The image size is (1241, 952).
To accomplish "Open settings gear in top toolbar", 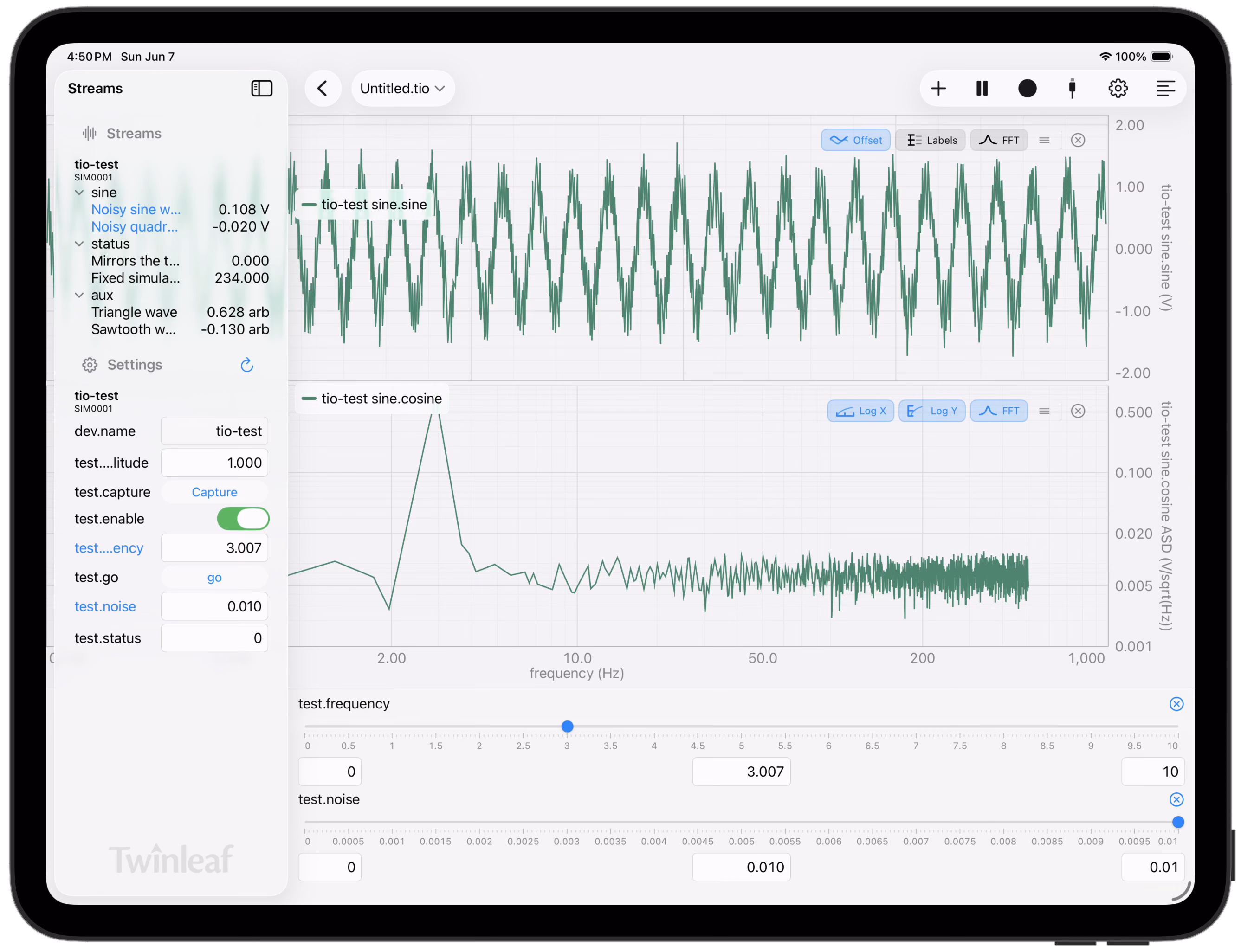I will (x=1118, y=89).
